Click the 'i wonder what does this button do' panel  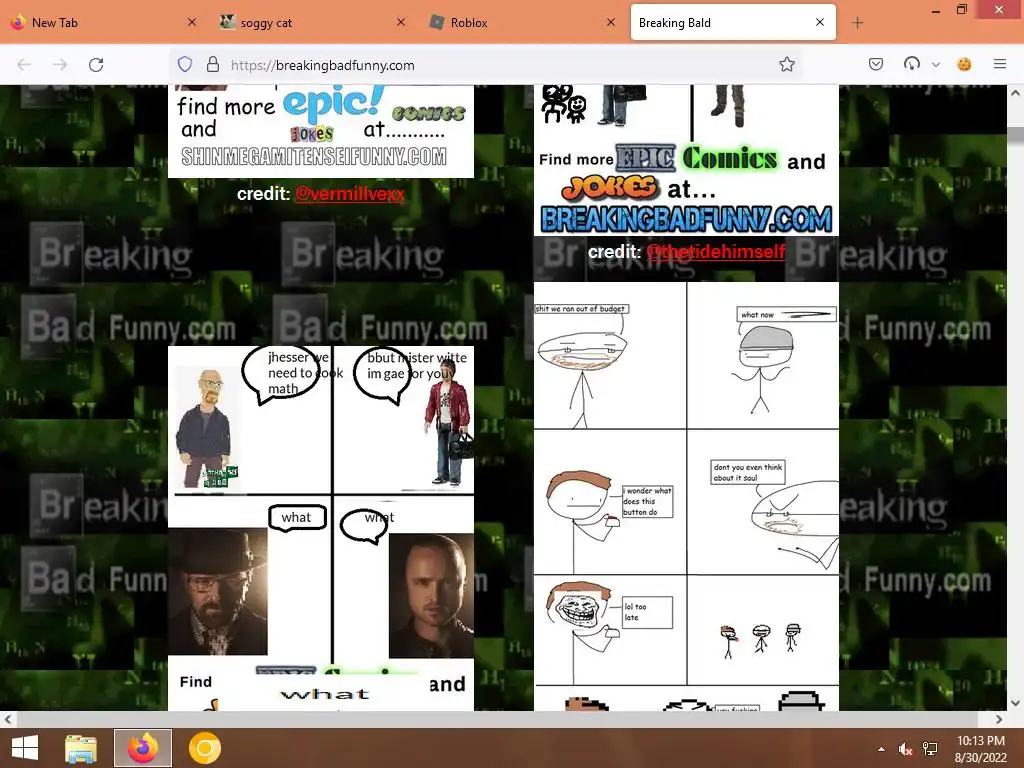tap(610, 502)
